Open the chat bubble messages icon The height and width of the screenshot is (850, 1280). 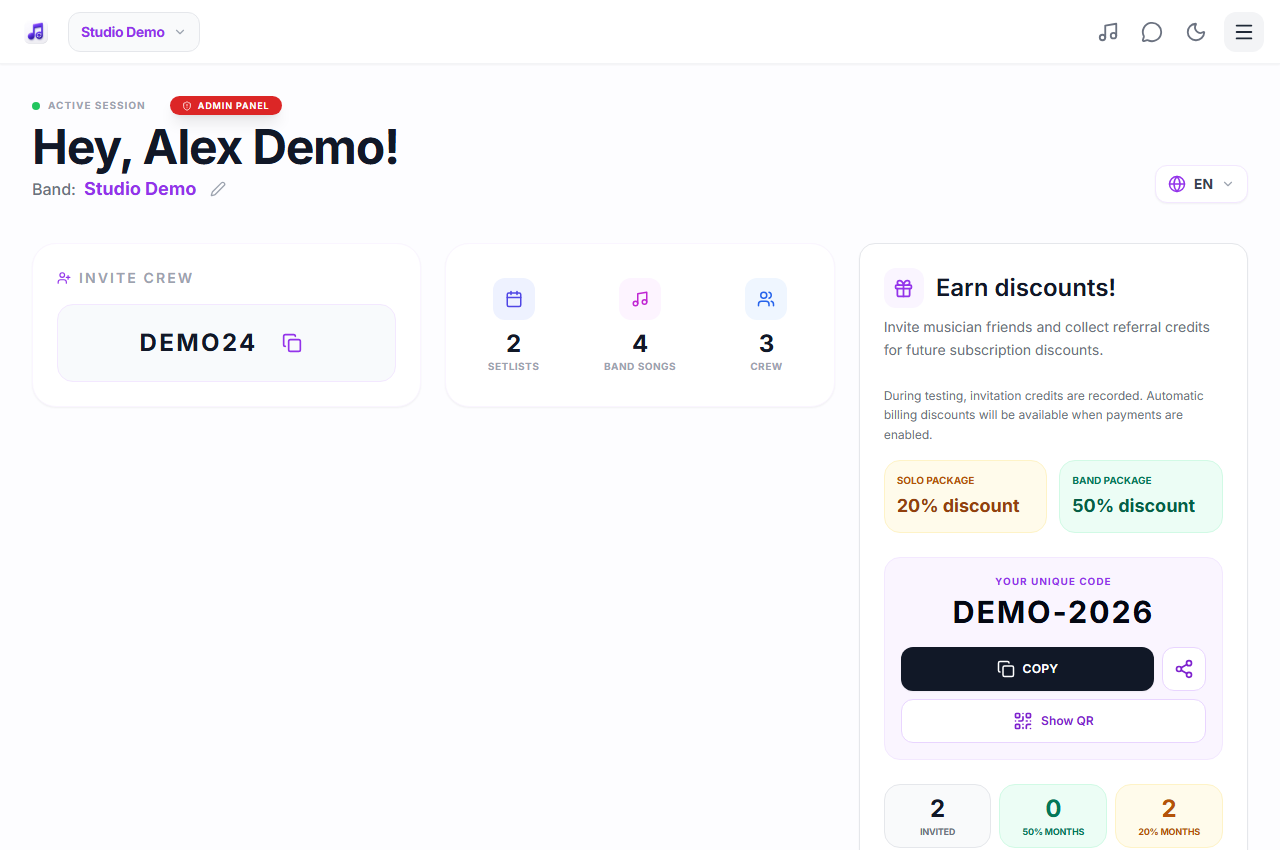click(1152, 32)
